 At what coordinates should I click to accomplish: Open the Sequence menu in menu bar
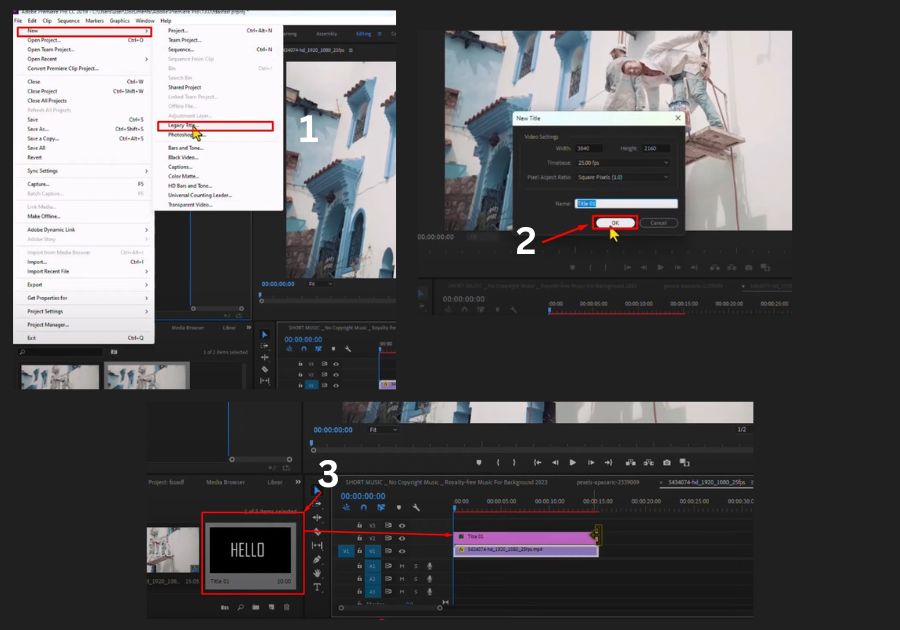(x=68, y=21)
